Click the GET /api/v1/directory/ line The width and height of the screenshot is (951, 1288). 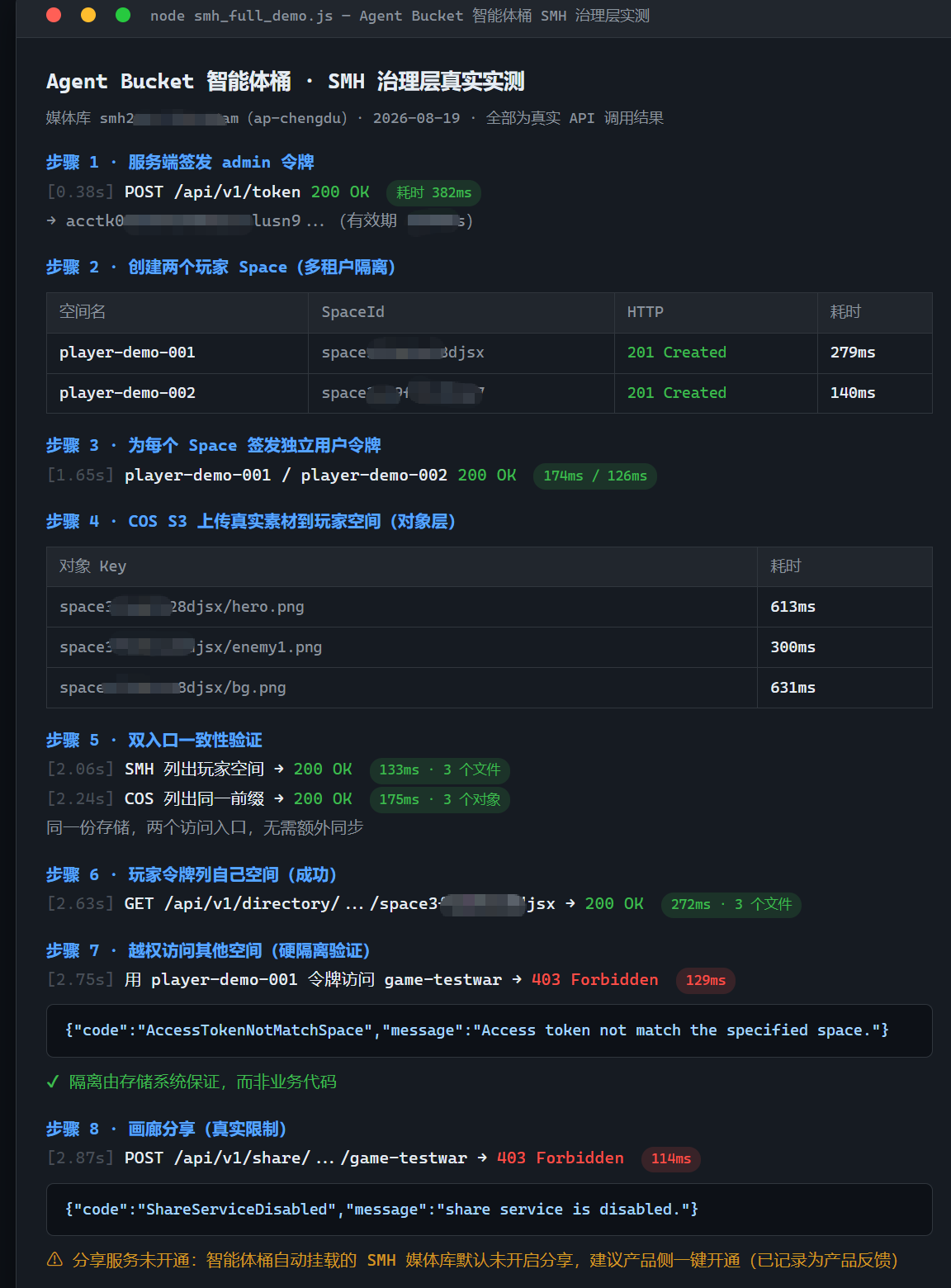(x=384, y=904)
